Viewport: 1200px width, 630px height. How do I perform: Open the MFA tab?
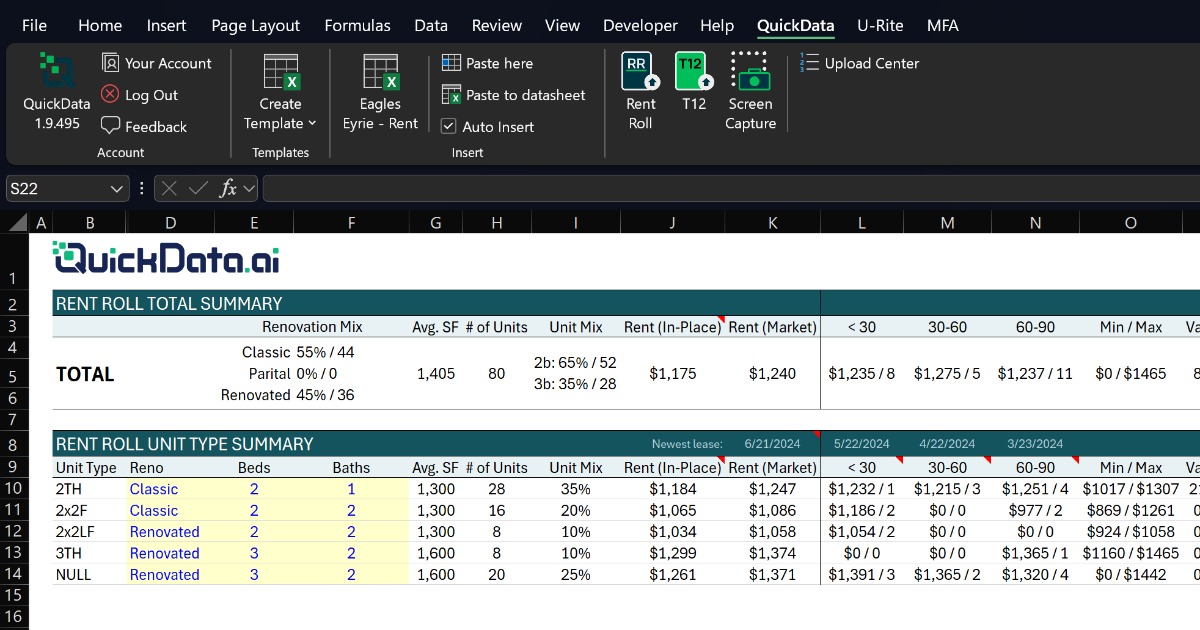click(942, 26)
